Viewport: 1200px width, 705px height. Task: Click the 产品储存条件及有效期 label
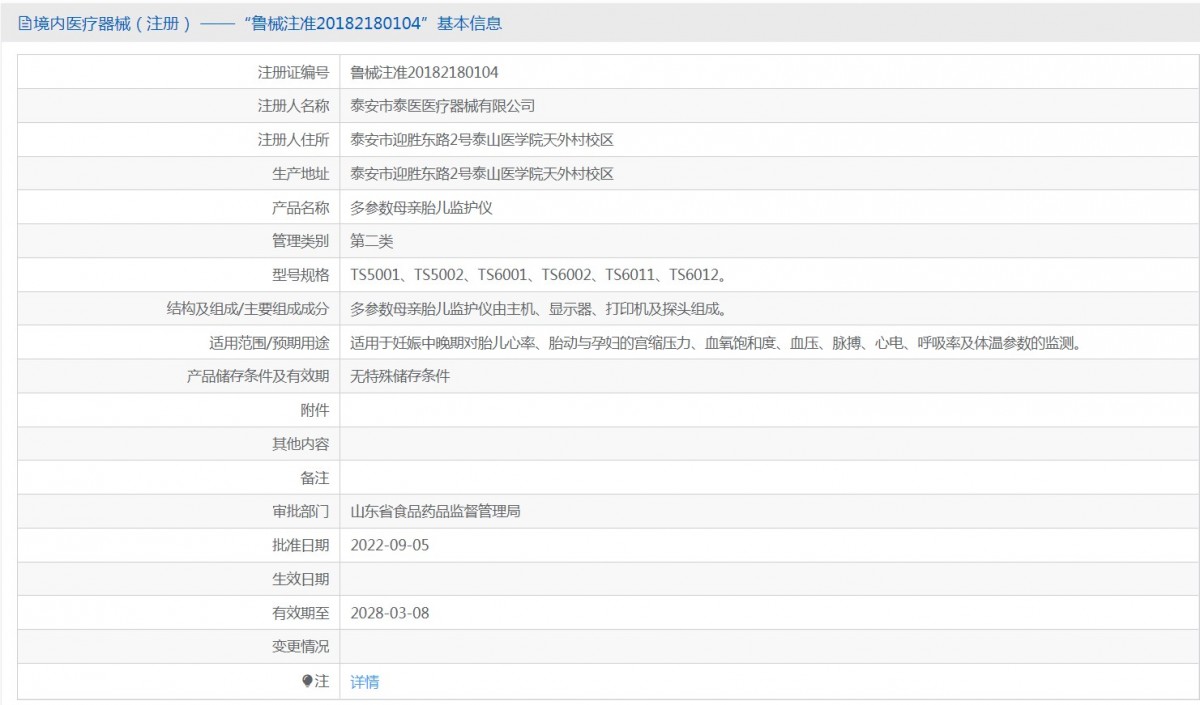(x=257, y=377)
